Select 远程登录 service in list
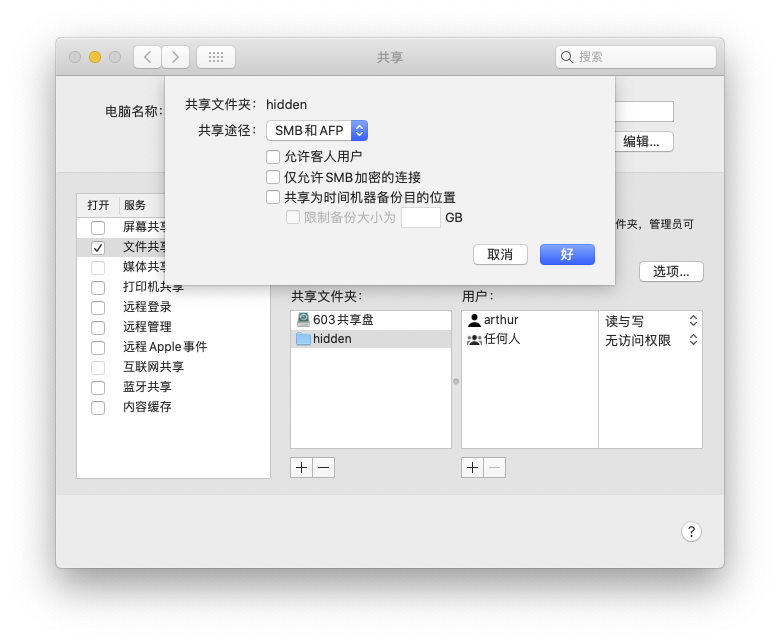The height and width of the screenshot is (642, 780). tap(147, 307)
